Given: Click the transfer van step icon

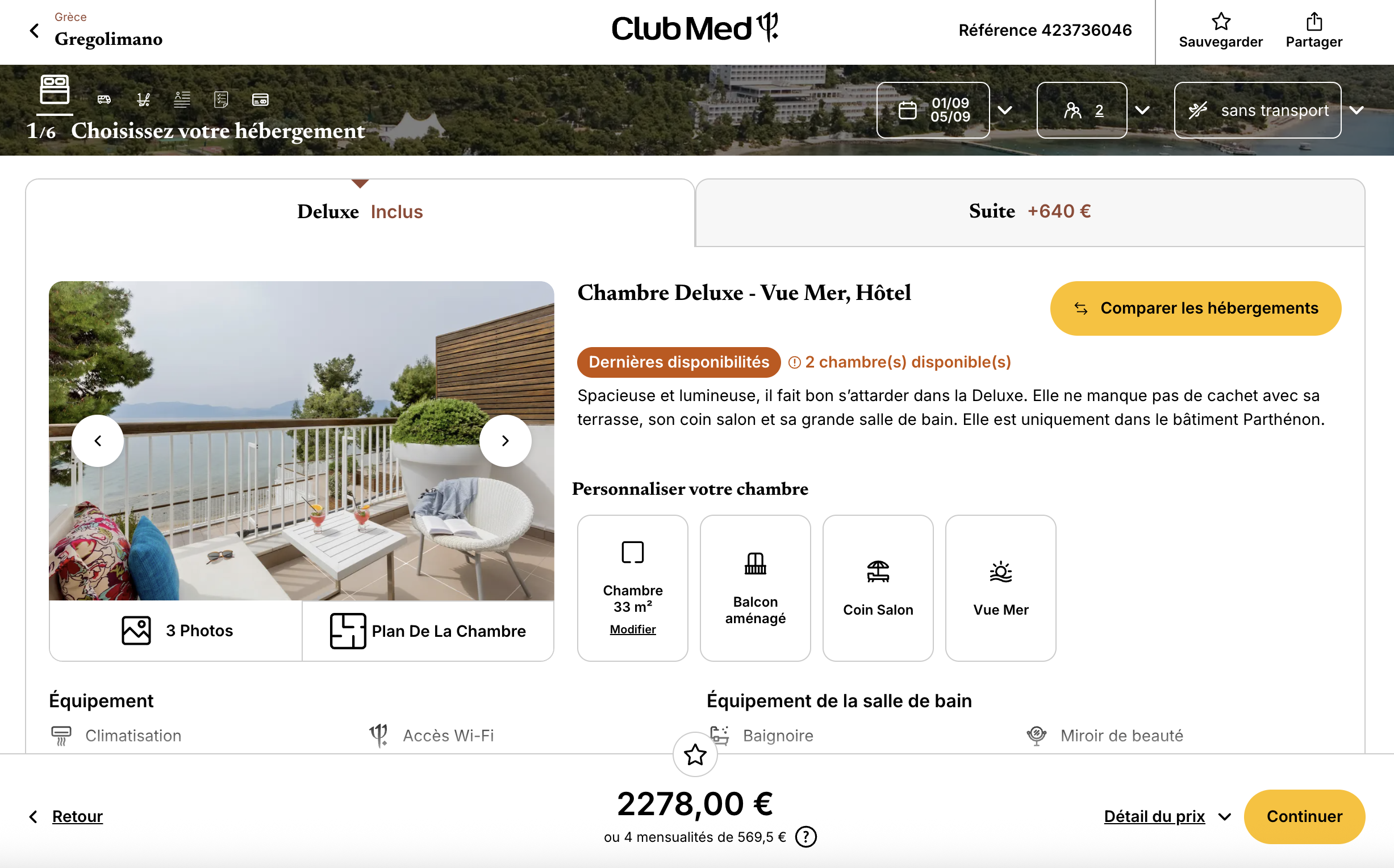Looking at the screenshot, I should (x=104, y=100).
